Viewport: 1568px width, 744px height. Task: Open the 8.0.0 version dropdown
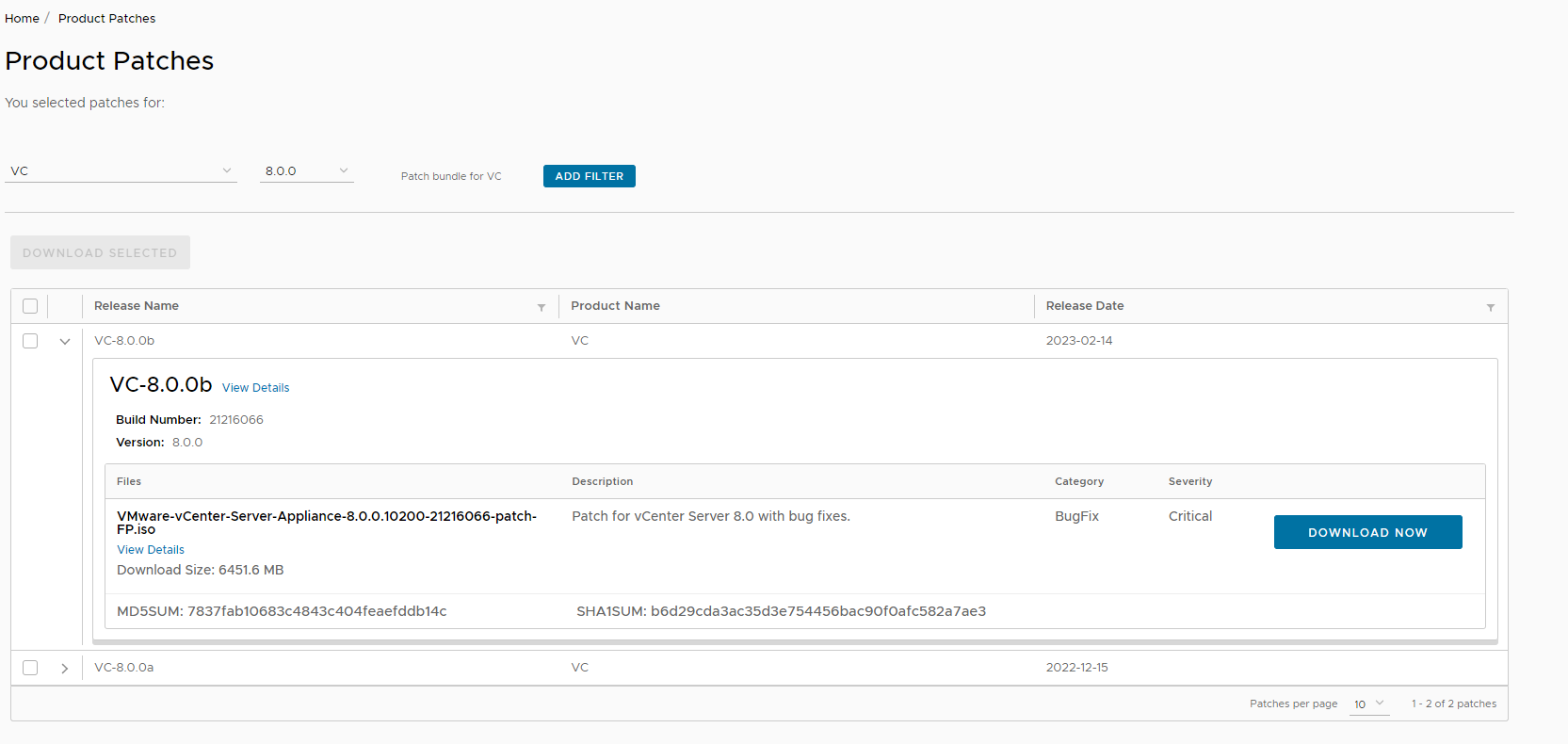coord(307,170)
